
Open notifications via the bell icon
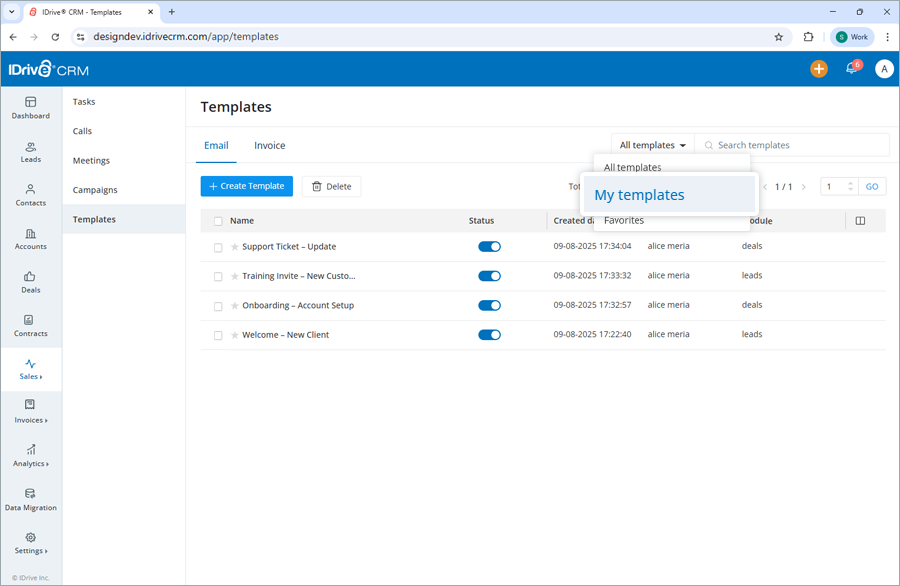pos(851,68)
